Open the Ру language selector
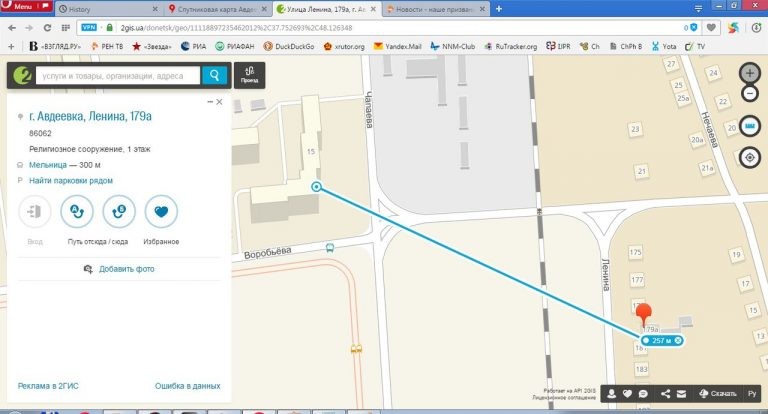The height and width of the screenshot is (414, 768). click(x=752, y=393)
